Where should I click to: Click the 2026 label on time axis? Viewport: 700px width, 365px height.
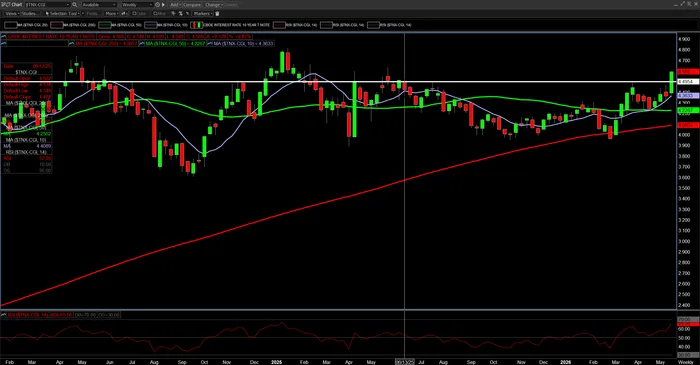tap(565, 362)
